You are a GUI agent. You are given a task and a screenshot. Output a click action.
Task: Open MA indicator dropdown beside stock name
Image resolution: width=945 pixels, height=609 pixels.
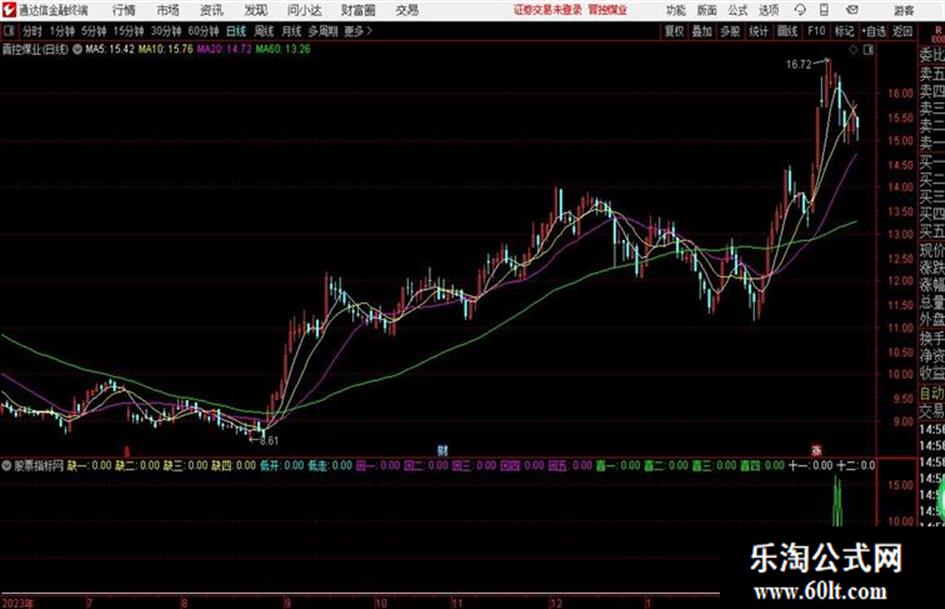(x=77, y=49)
